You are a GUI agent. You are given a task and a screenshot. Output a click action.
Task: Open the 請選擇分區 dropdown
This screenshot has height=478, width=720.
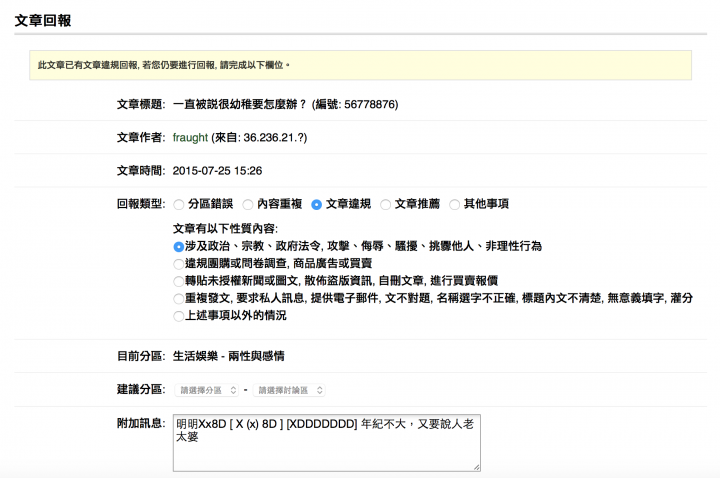coord(206,390)
